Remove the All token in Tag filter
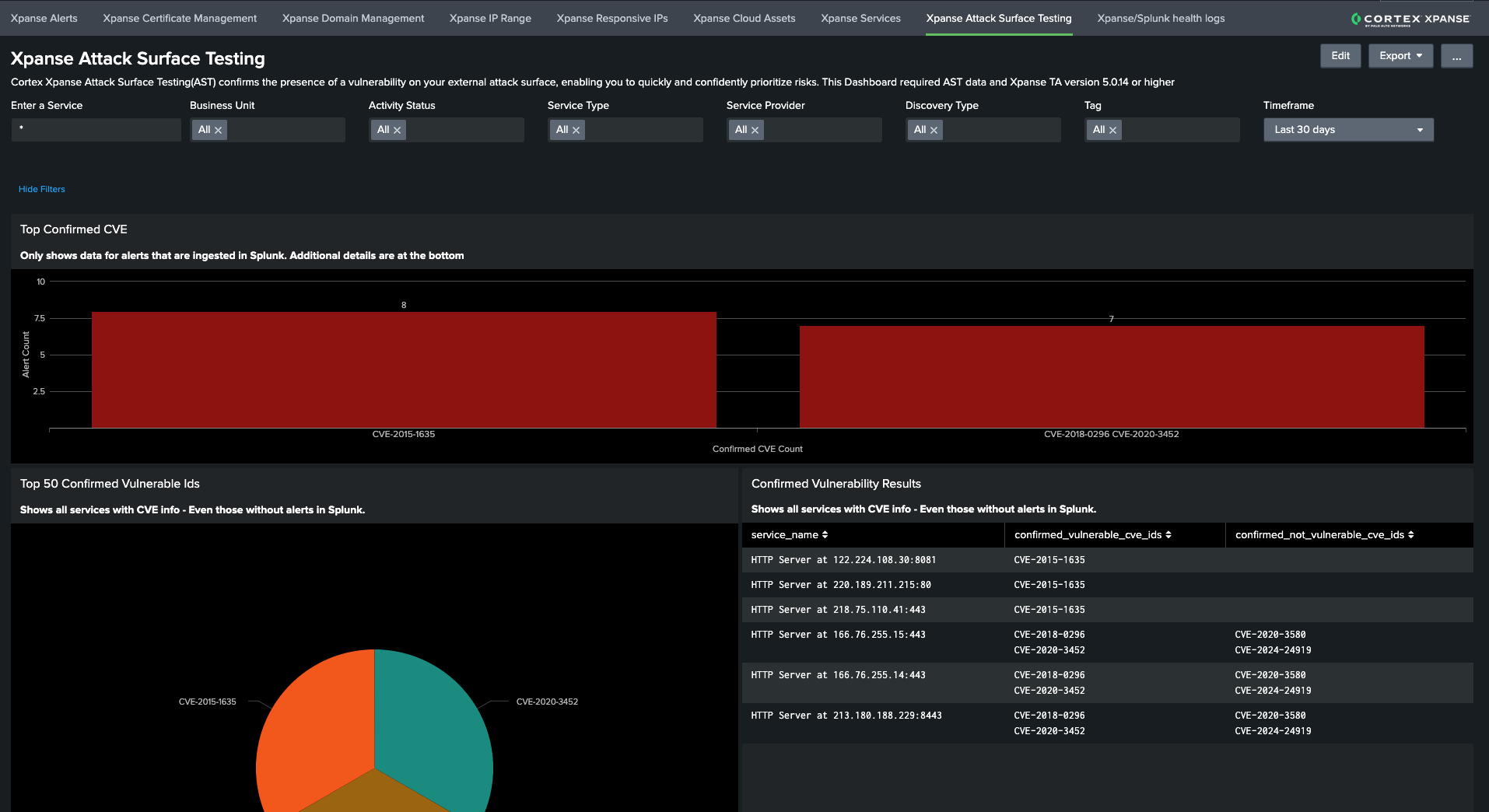 tap(1113, 131)
